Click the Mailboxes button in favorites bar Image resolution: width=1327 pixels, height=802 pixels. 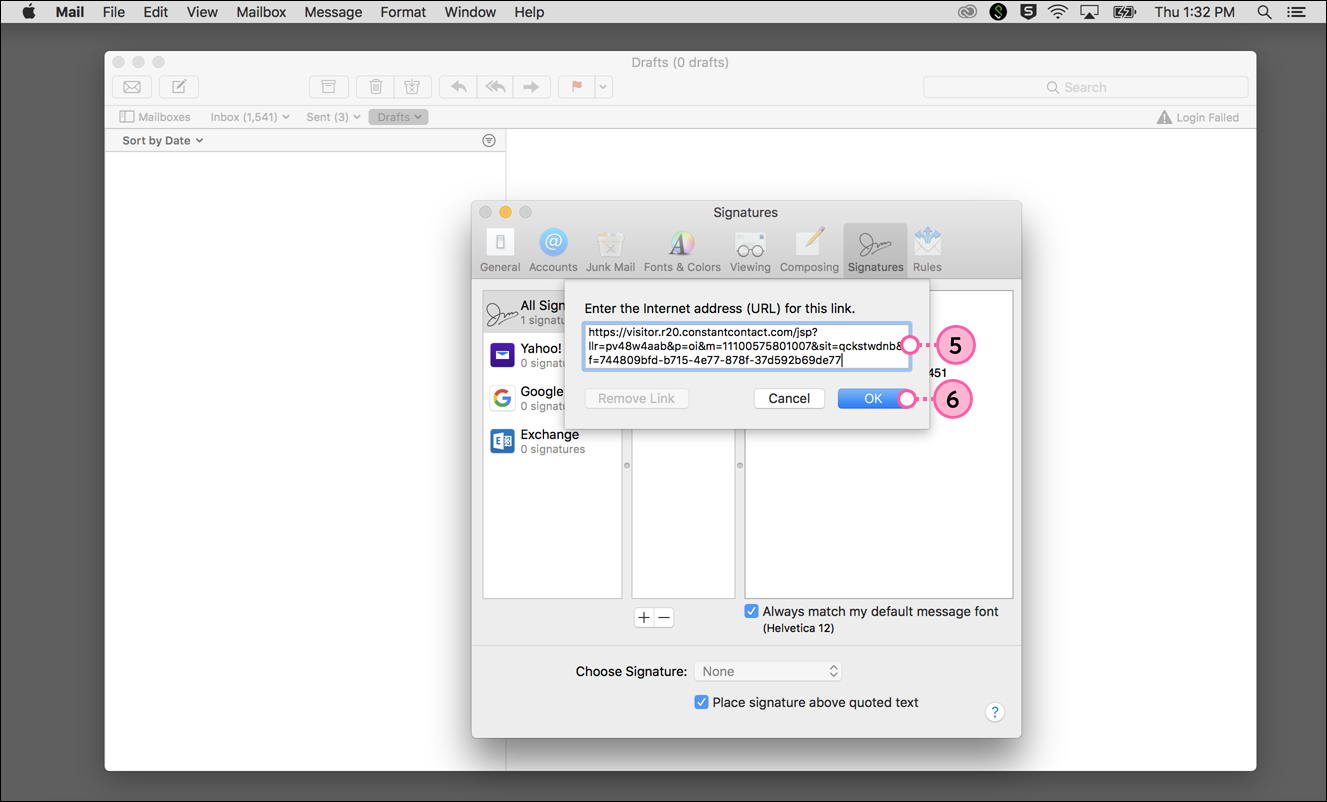[155, 117]
